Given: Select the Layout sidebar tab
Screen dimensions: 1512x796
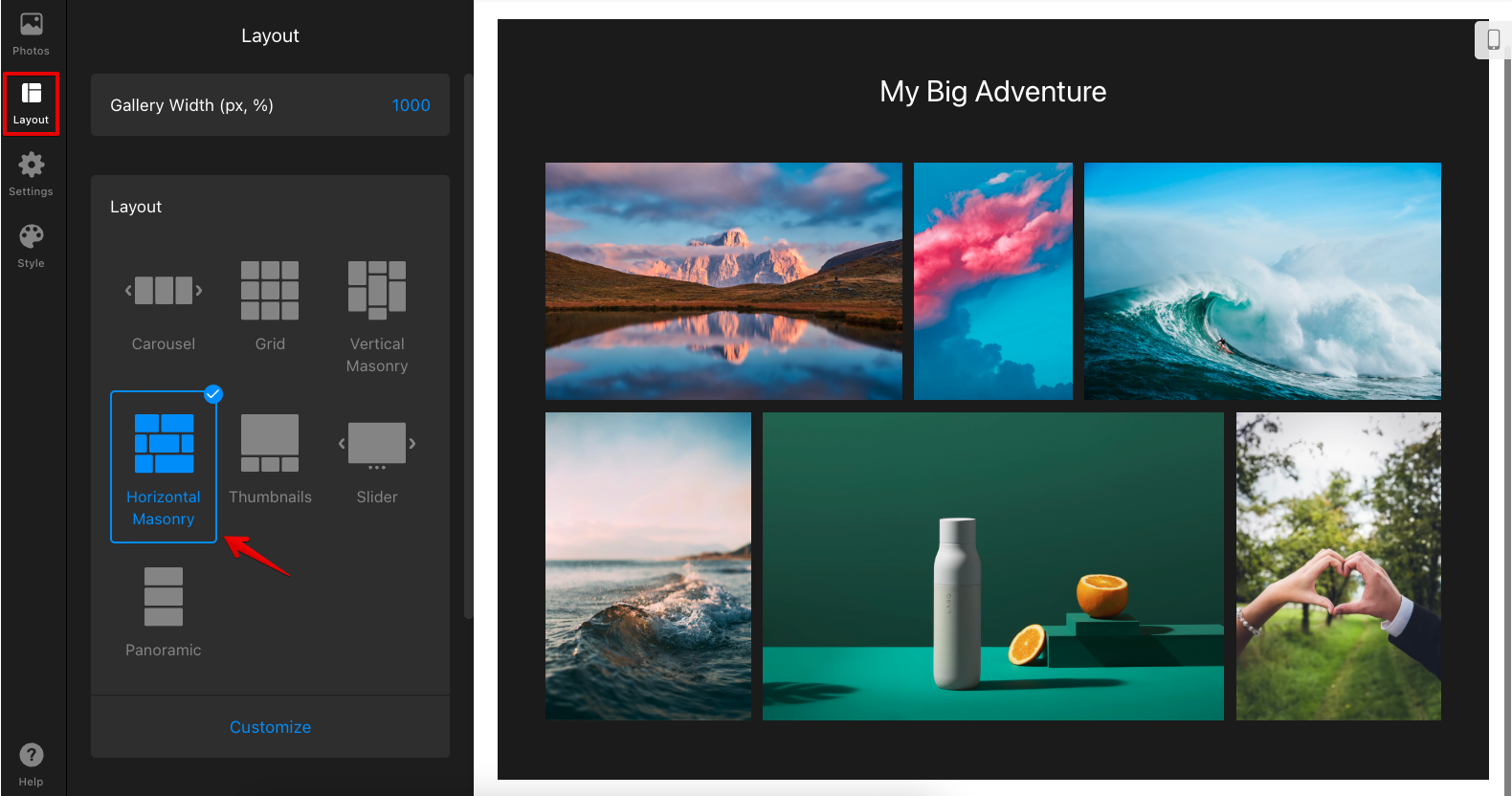Looking at the screenshot, I should 31,103.
